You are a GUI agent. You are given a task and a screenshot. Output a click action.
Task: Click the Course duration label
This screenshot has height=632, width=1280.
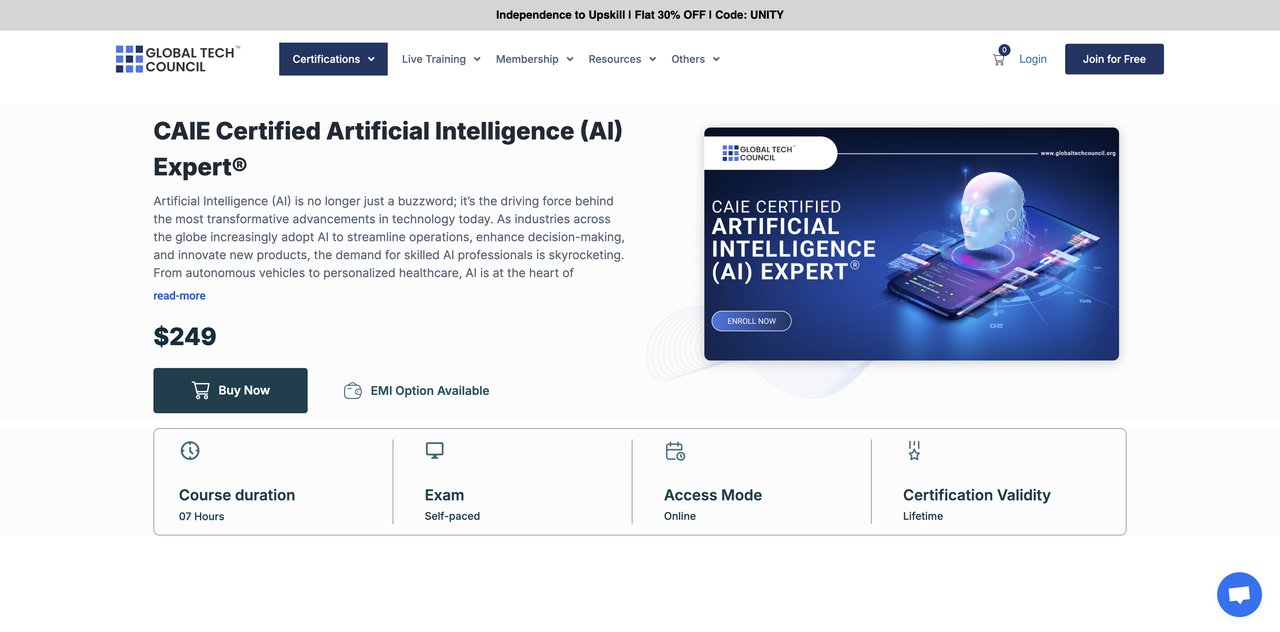(237, 495)
